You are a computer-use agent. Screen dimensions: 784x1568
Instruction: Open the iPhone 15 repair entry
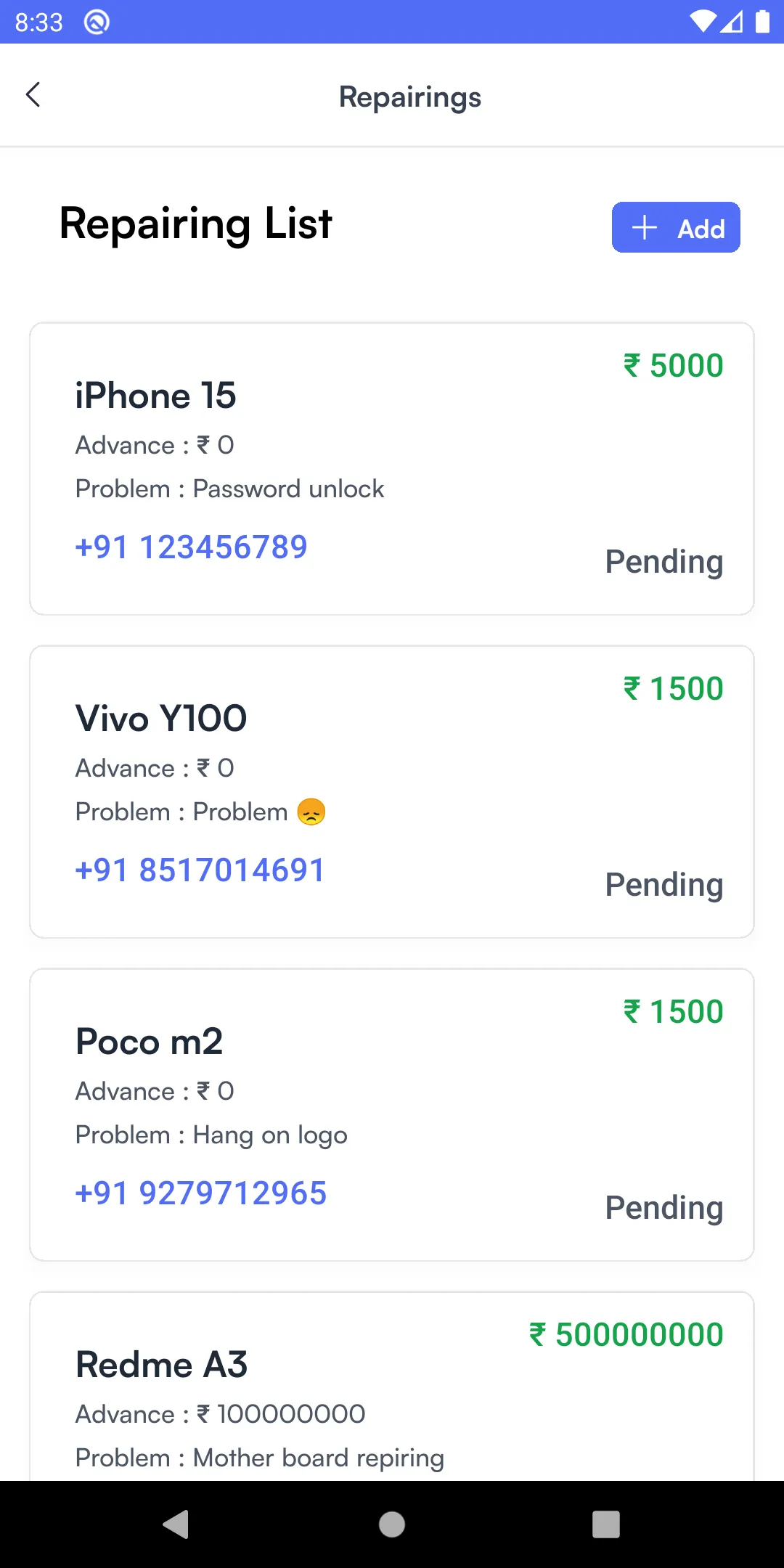(155, 396)
